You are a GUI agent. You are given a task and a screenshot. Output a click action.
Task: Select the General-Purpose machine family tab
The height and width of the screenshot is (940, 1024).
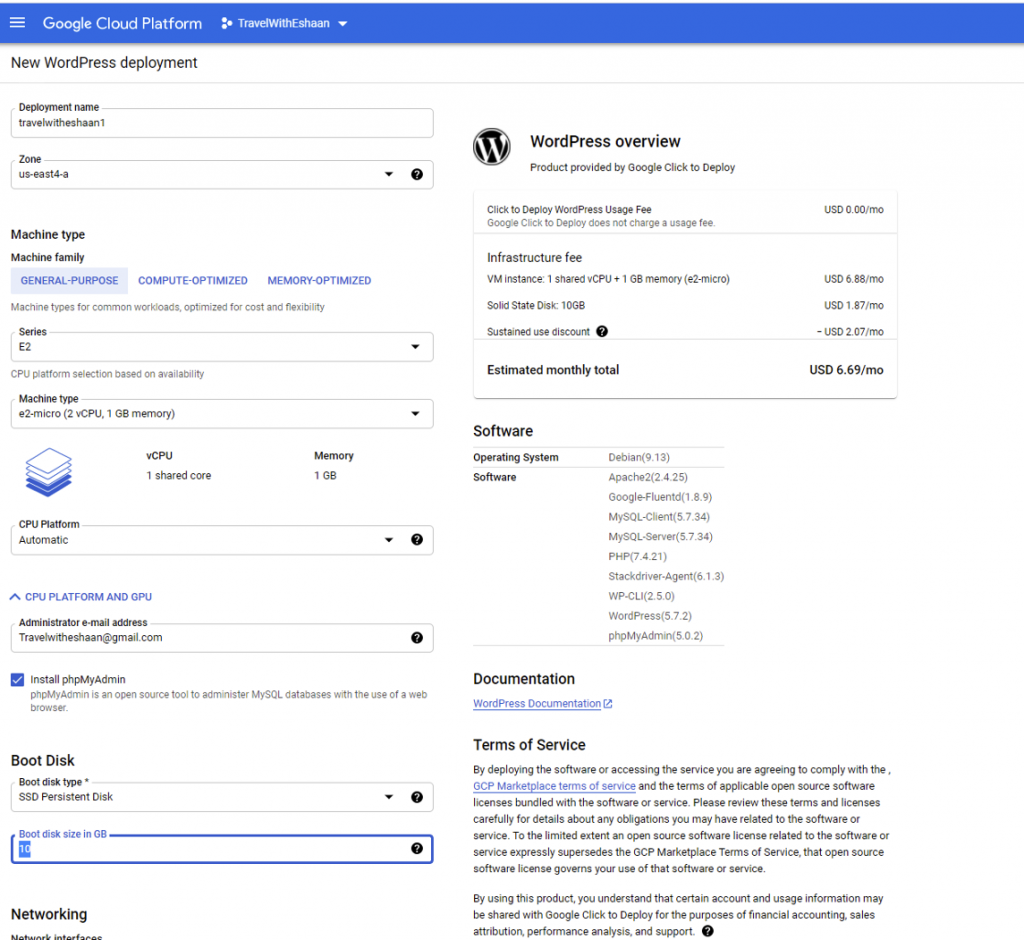pyautogui.click(x=69, y=280)
